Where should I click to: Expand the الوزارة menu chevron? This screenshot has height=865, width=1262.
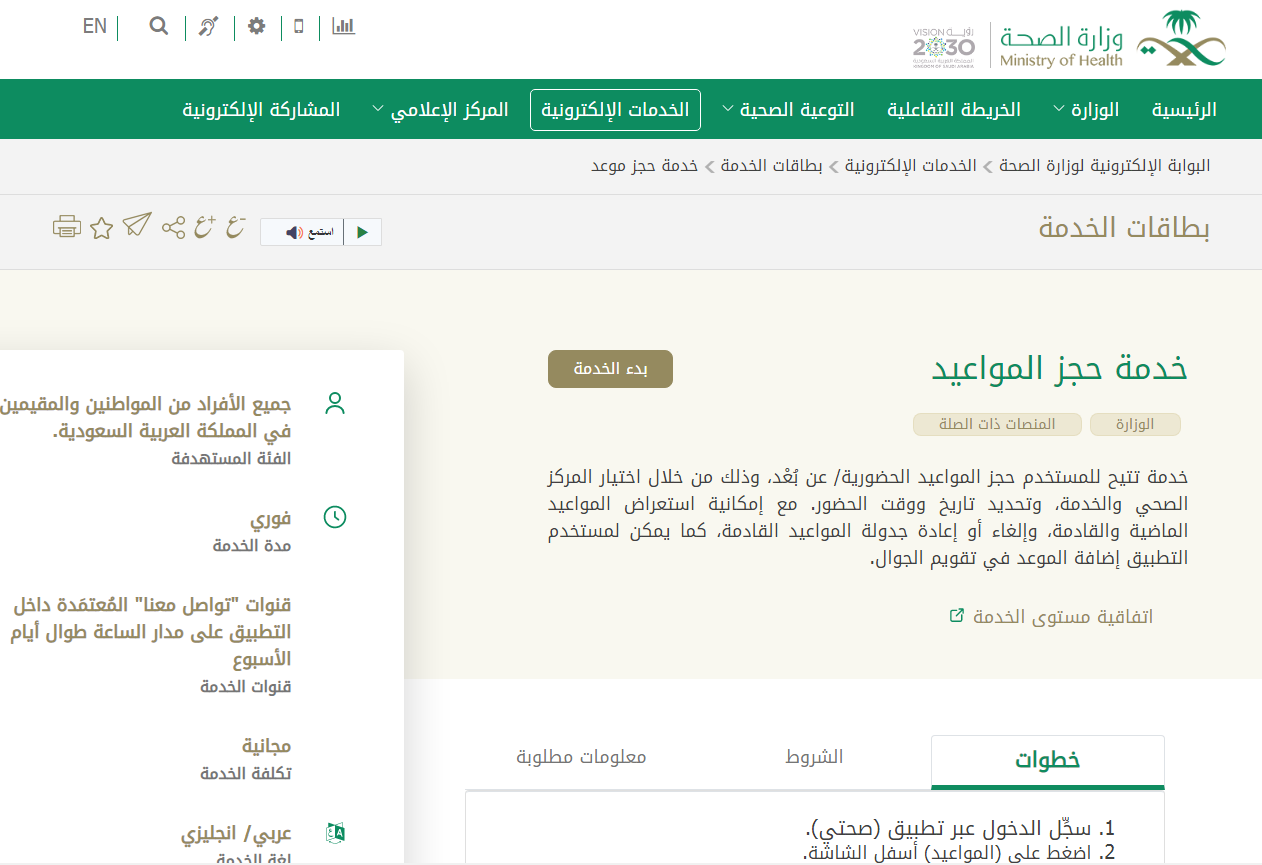pos(1060,109)
